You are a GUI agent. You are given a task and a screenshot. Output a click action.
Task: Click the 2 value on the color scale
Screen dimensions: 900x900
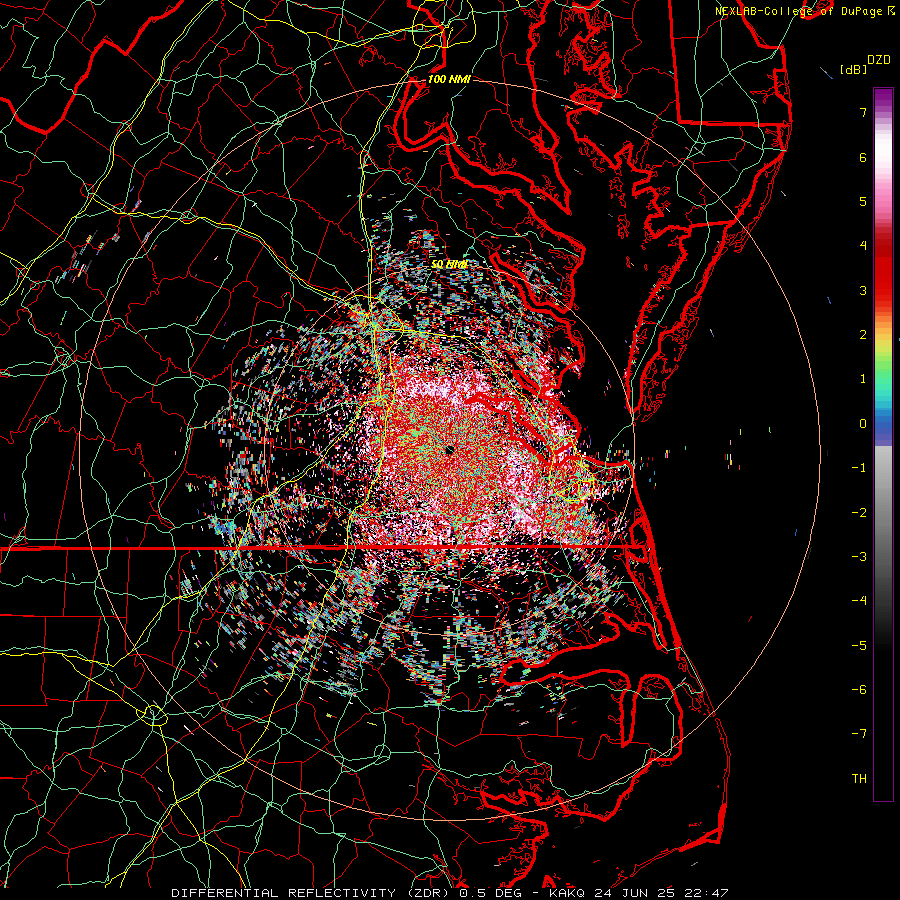point(863,335)
